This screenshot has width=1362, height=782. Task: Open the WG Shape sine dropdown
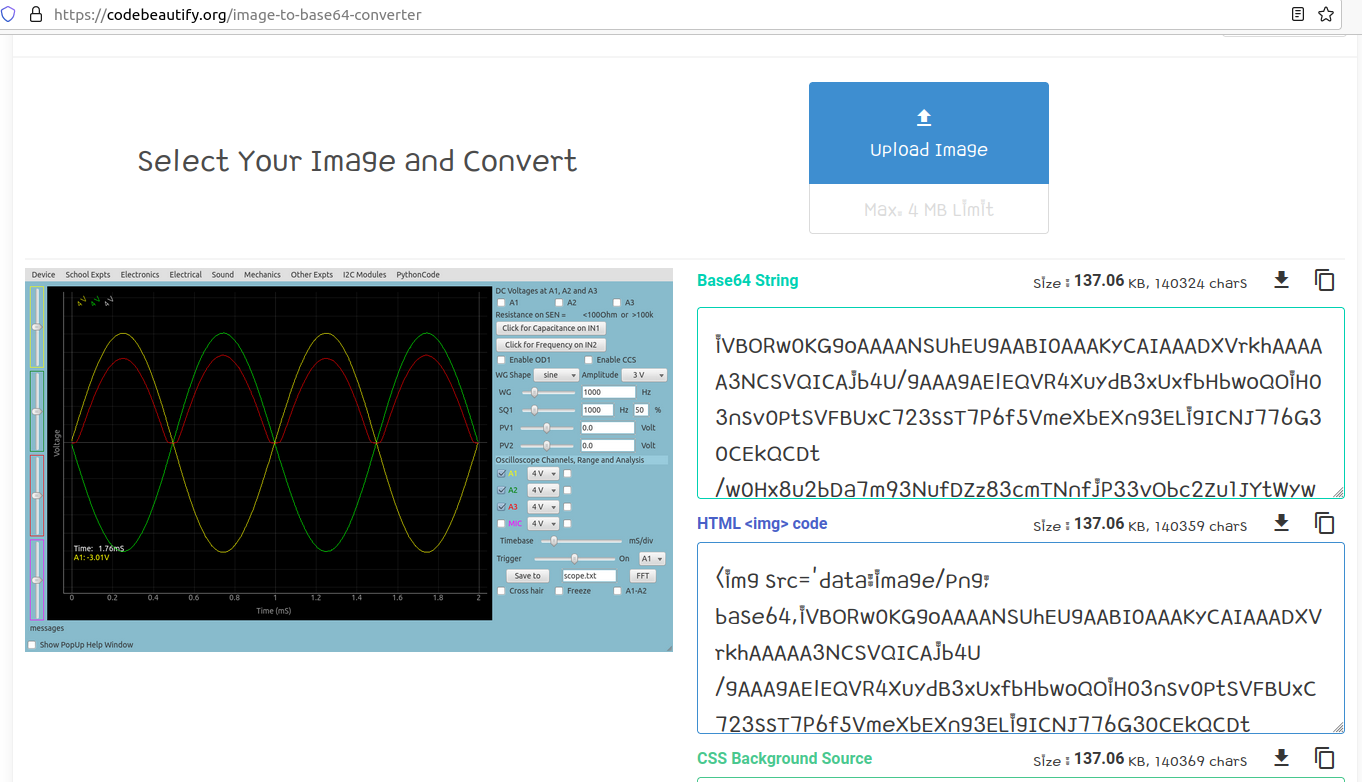558,375
